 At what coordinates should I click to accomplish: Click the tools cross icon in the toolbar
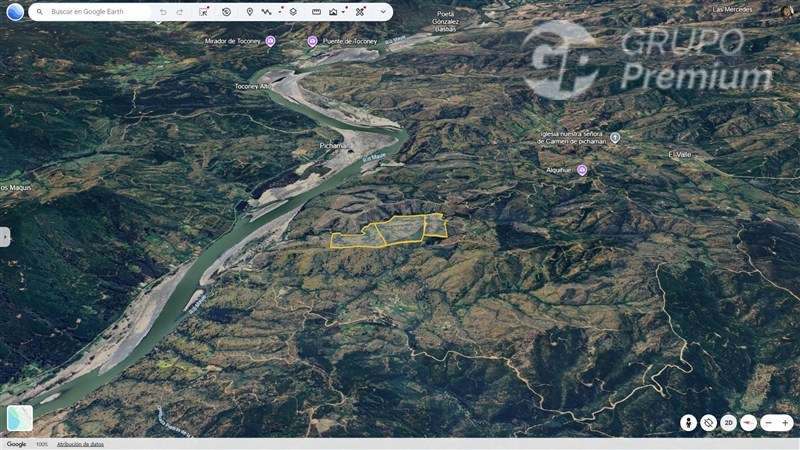[x=360, y=12]
